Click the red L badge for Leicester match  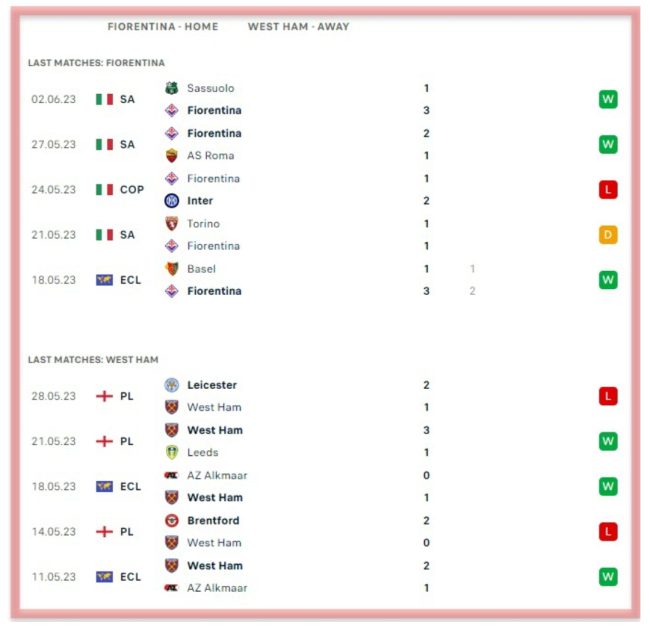point(608,396)
